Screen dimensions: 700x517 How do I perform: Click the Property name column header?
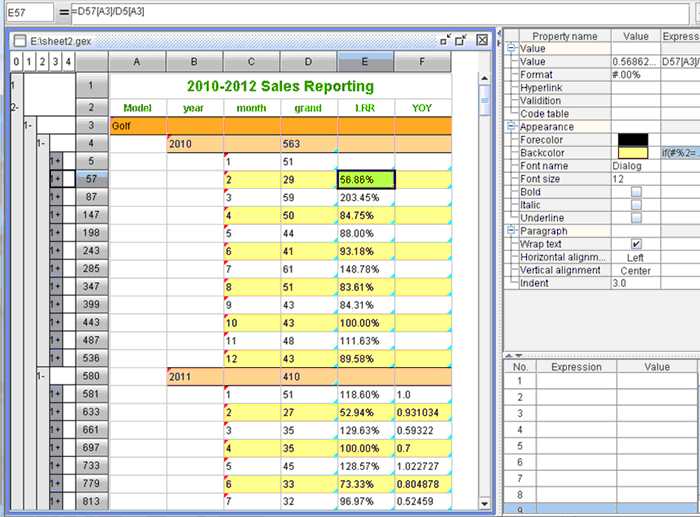pos(564,35)
